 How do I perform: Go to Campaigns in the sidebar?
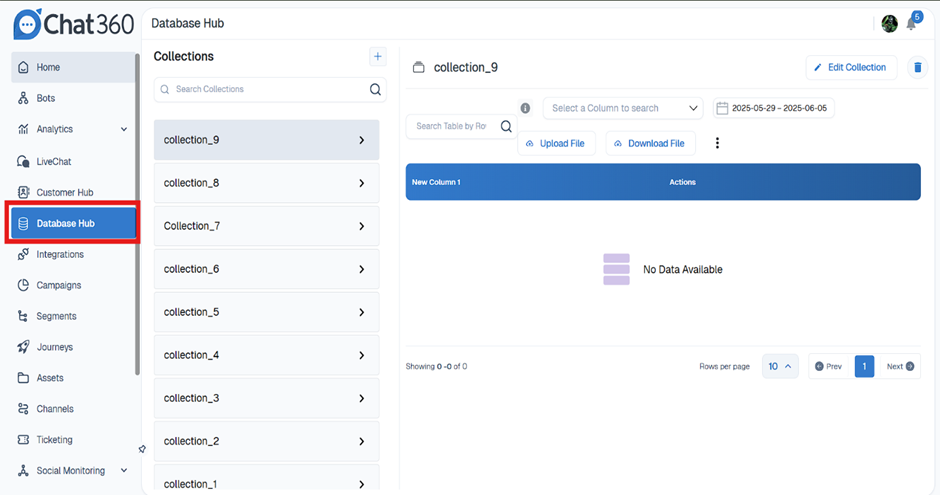pyautogui.click(x=59, y=285)
